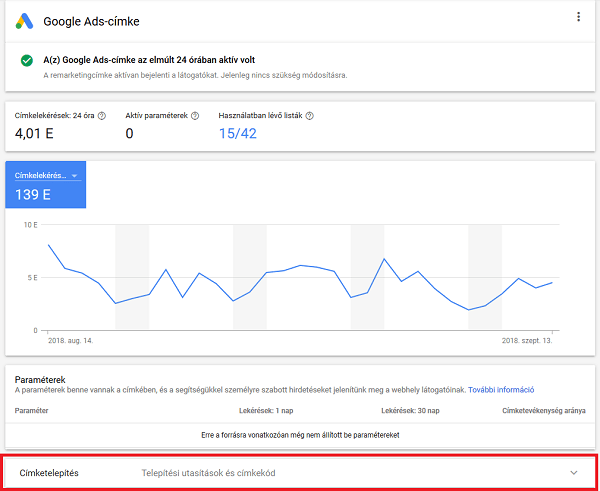Click the Paraméter column header
Viewport: 600px width, 491px height.
31,411
